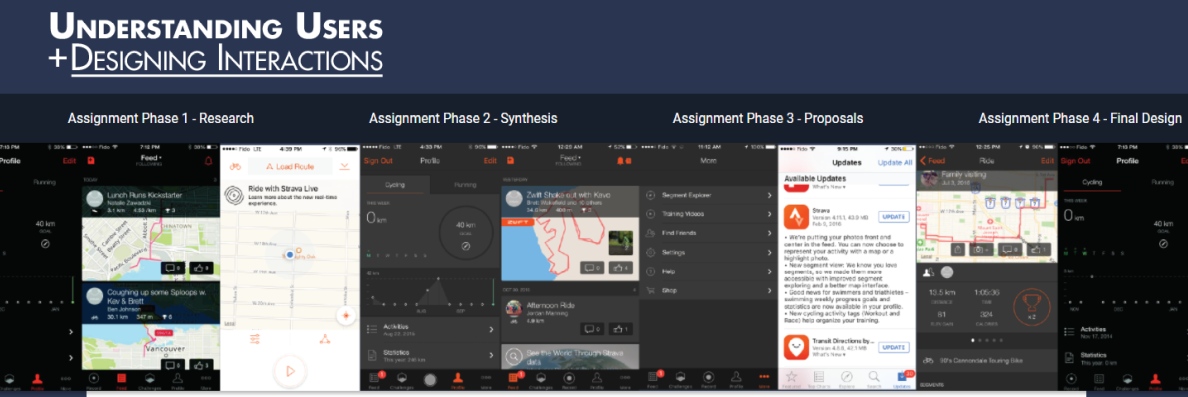Give kudos to the Afternoon Ride activity
This screenshot has height=397, width=1188.
point(621,330)
